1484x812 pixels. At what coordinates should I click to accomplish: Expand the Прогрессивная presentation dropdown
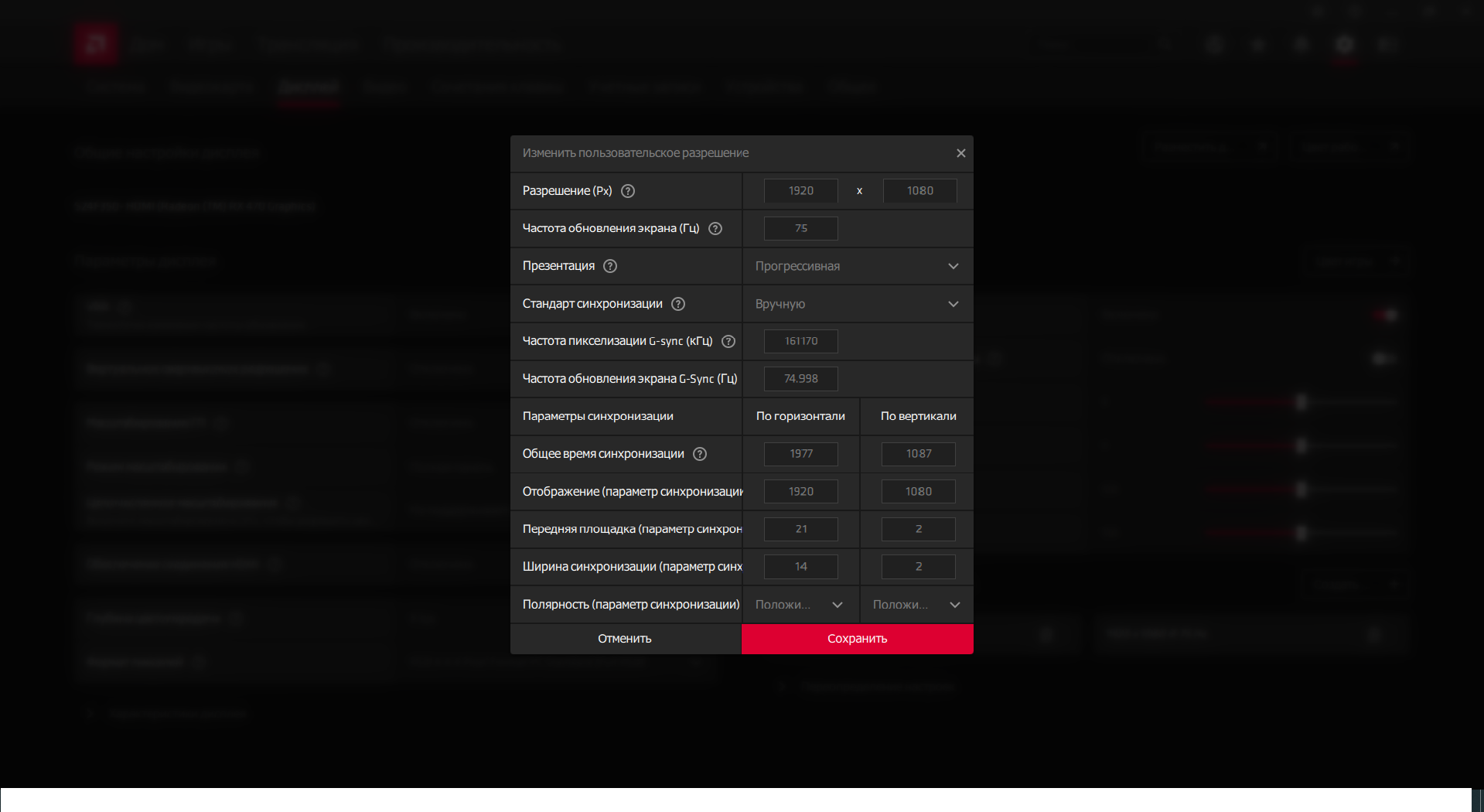tap(858, 266)
